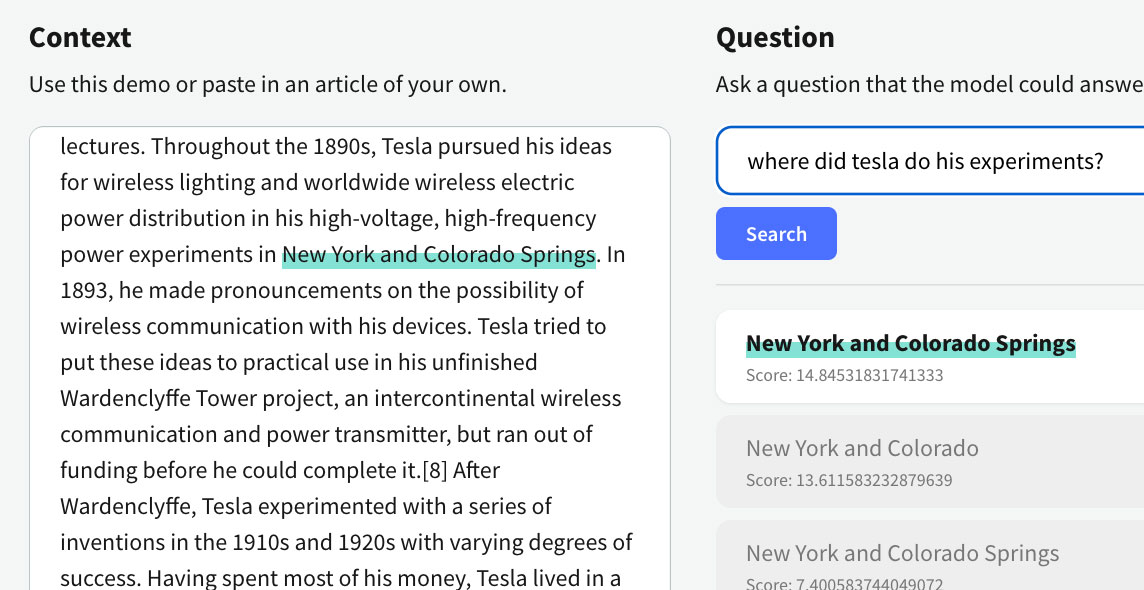Click "communication and power transmitter" in the context
This screenshot has width=1144, height=590.
point(248,435)
